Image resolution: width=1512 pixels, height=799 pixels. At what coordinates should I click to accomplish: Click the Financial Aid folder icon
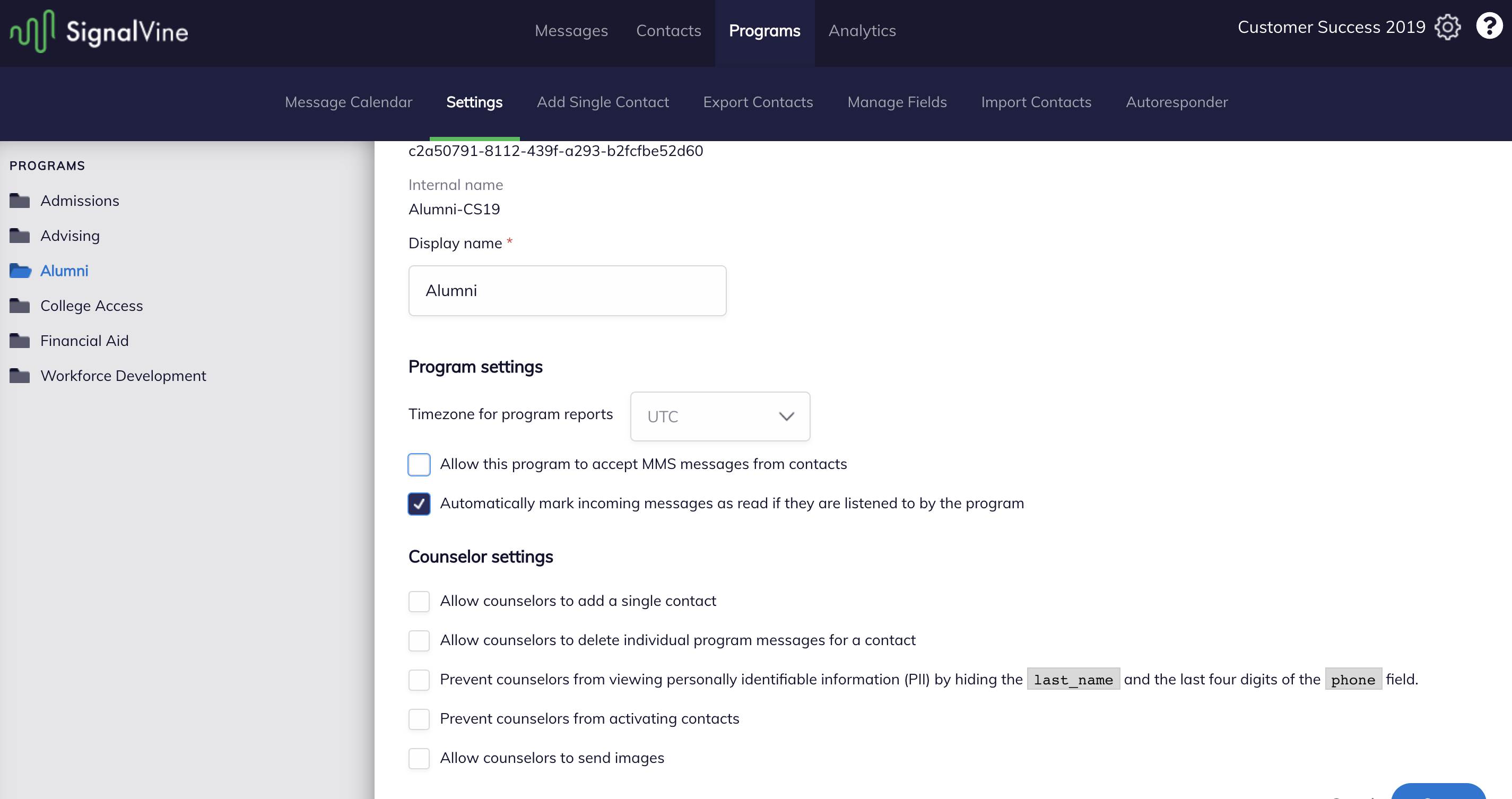[20, 341]
